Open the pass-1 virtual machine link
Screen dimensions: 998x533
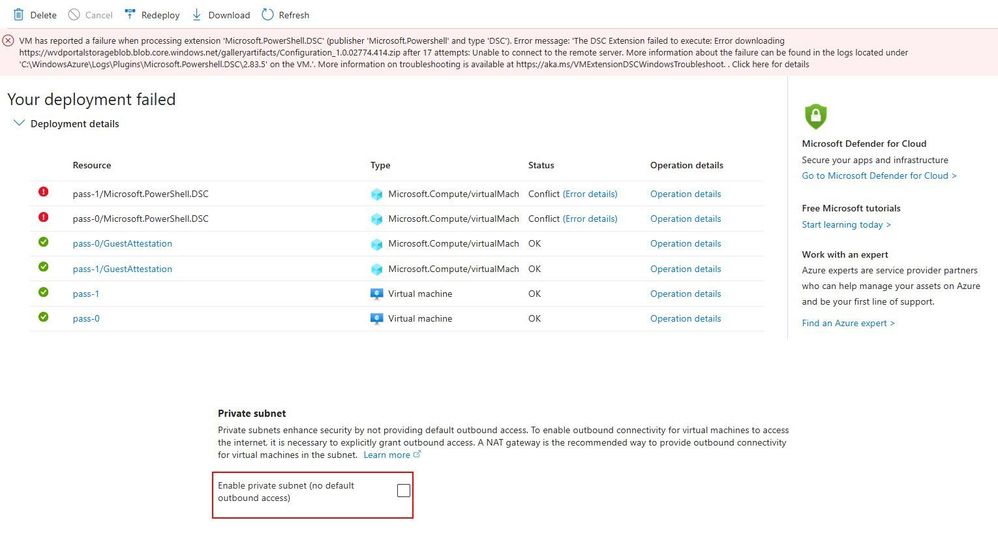coord(86,294)
